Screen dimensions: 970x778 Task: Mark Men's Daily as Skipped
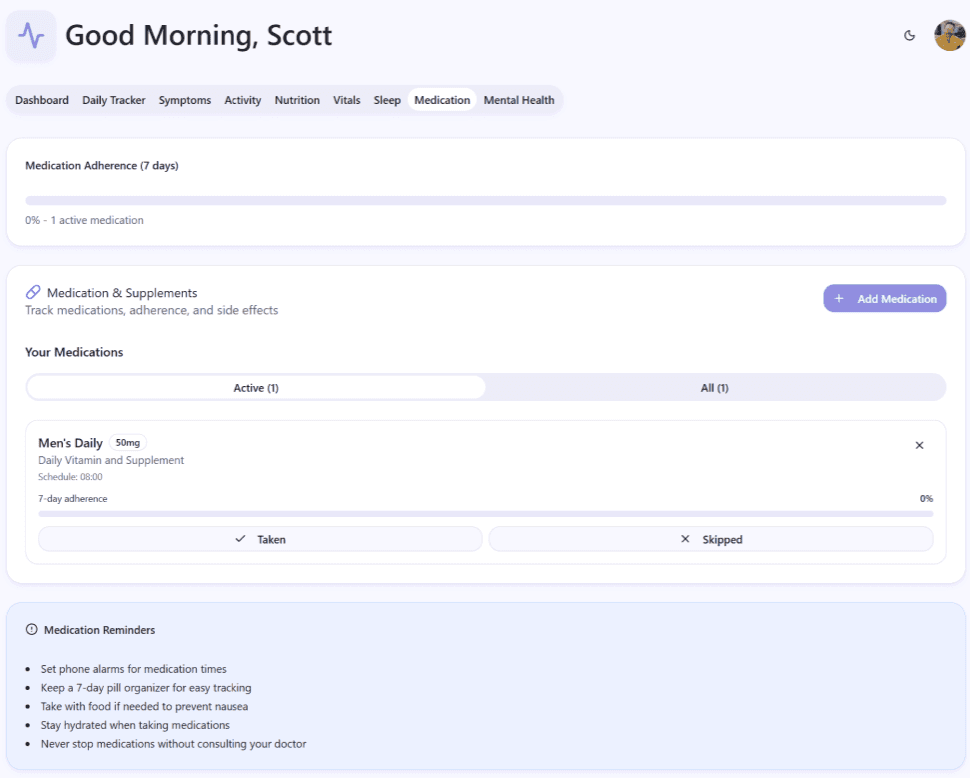(x=711, y=539)
